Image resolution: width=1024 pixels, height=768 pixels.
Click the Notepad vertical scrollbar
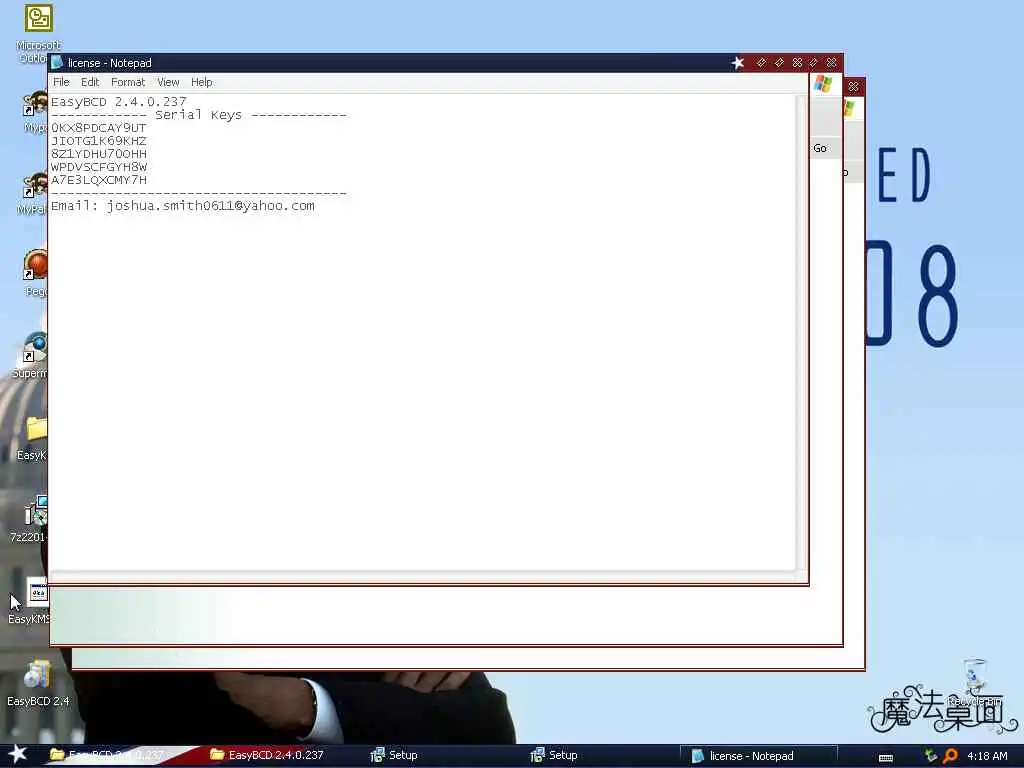[800, 332]
